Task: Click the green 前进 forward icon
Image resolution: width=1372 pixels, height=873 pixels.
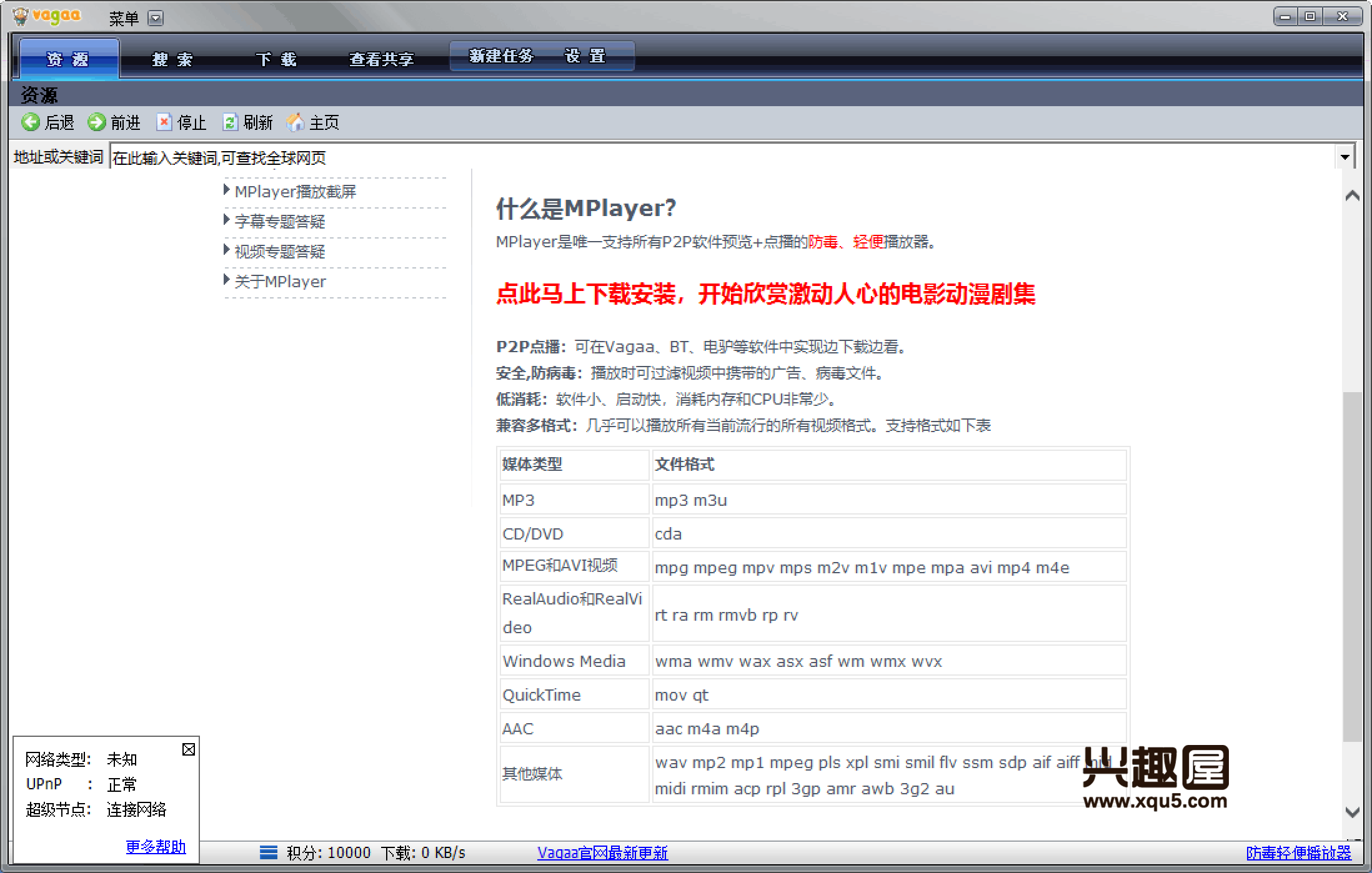Action: coord(97,122)
